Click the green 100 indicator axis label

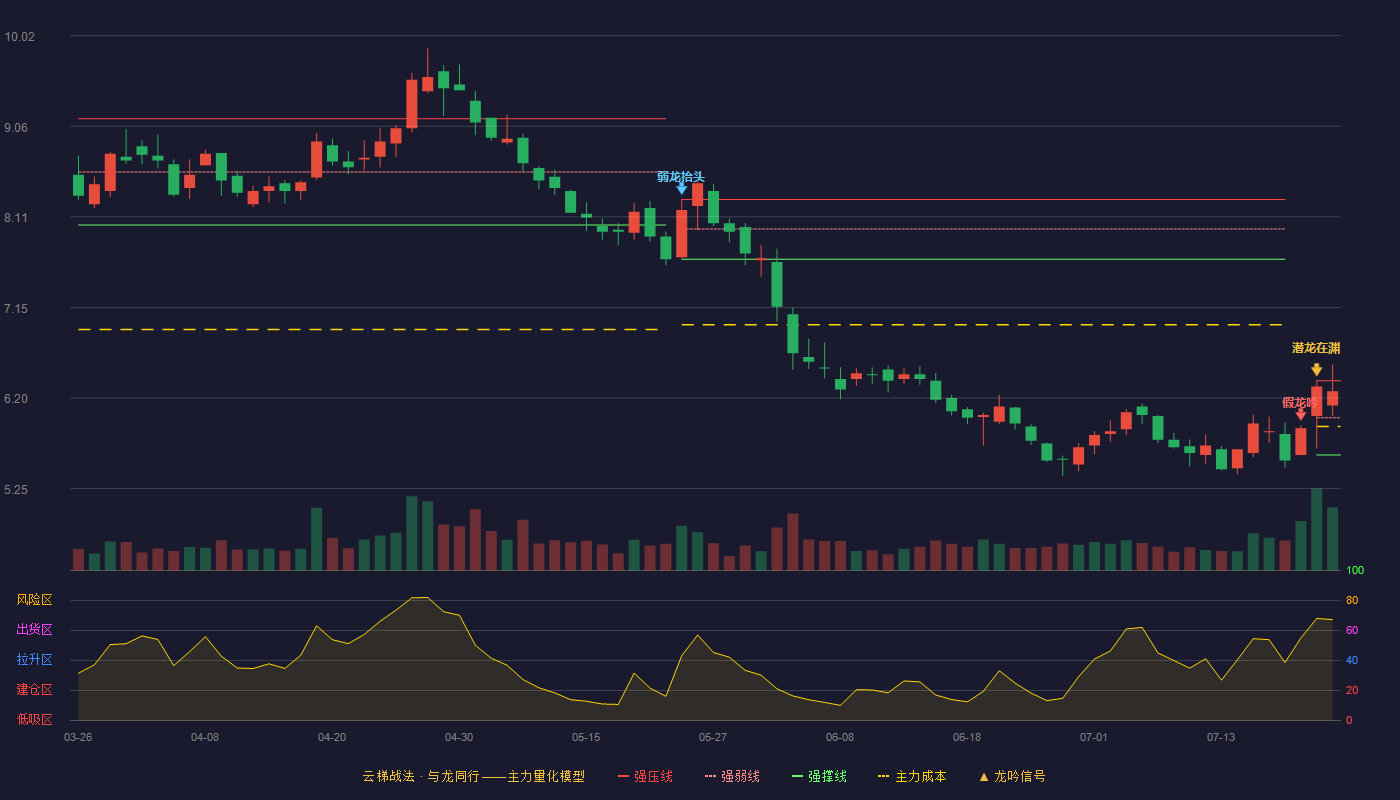click(x=1355, y=571)
